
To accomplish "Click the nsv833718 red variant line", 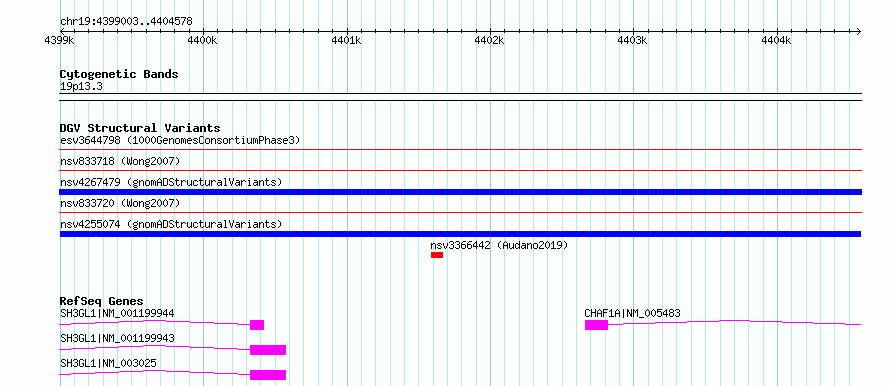I will [461, 170].
